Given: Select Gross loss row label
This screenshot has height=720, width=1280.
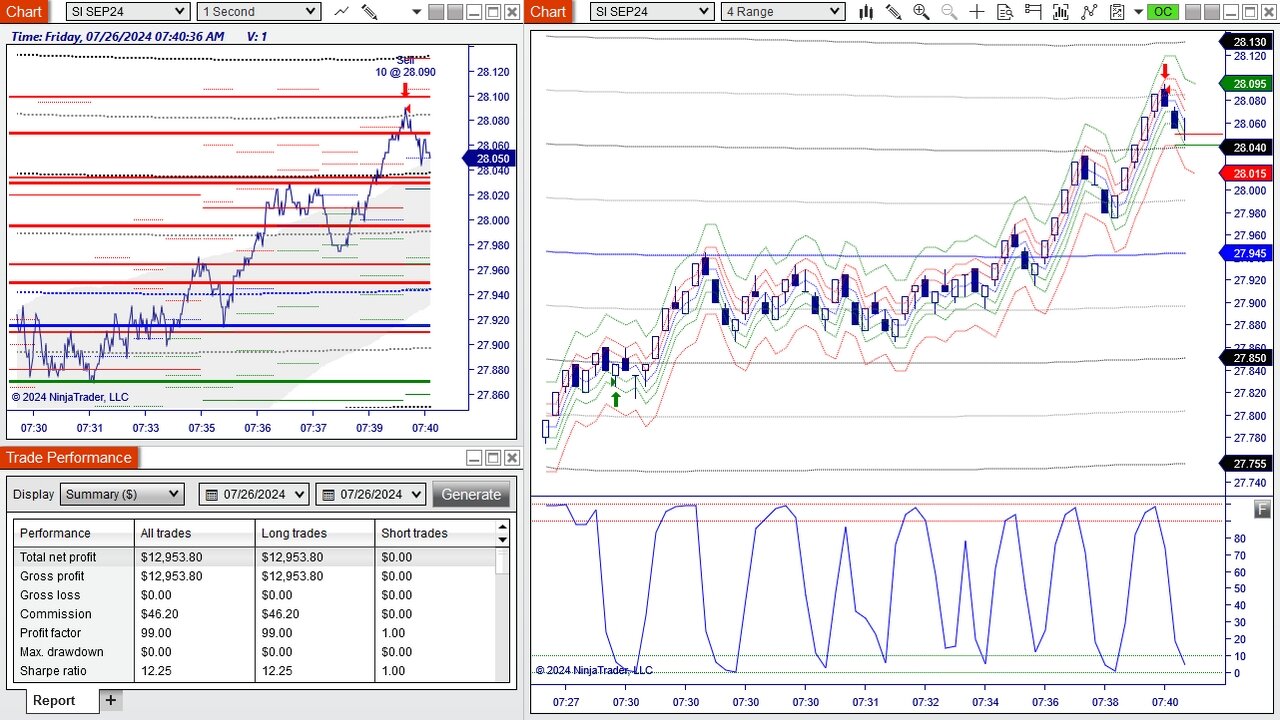Looking at the screenshot, I should [50, 595].
